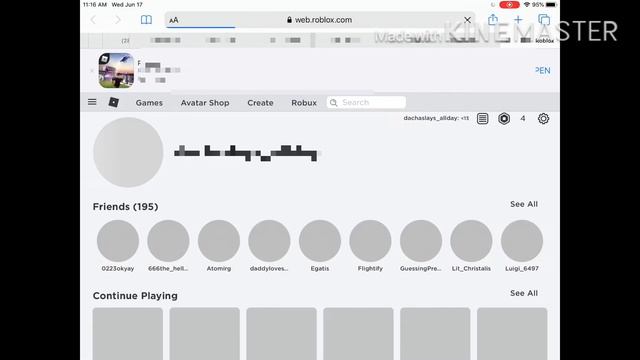
Task: Tap the AA reader text-size button
Action: [174, 20]
